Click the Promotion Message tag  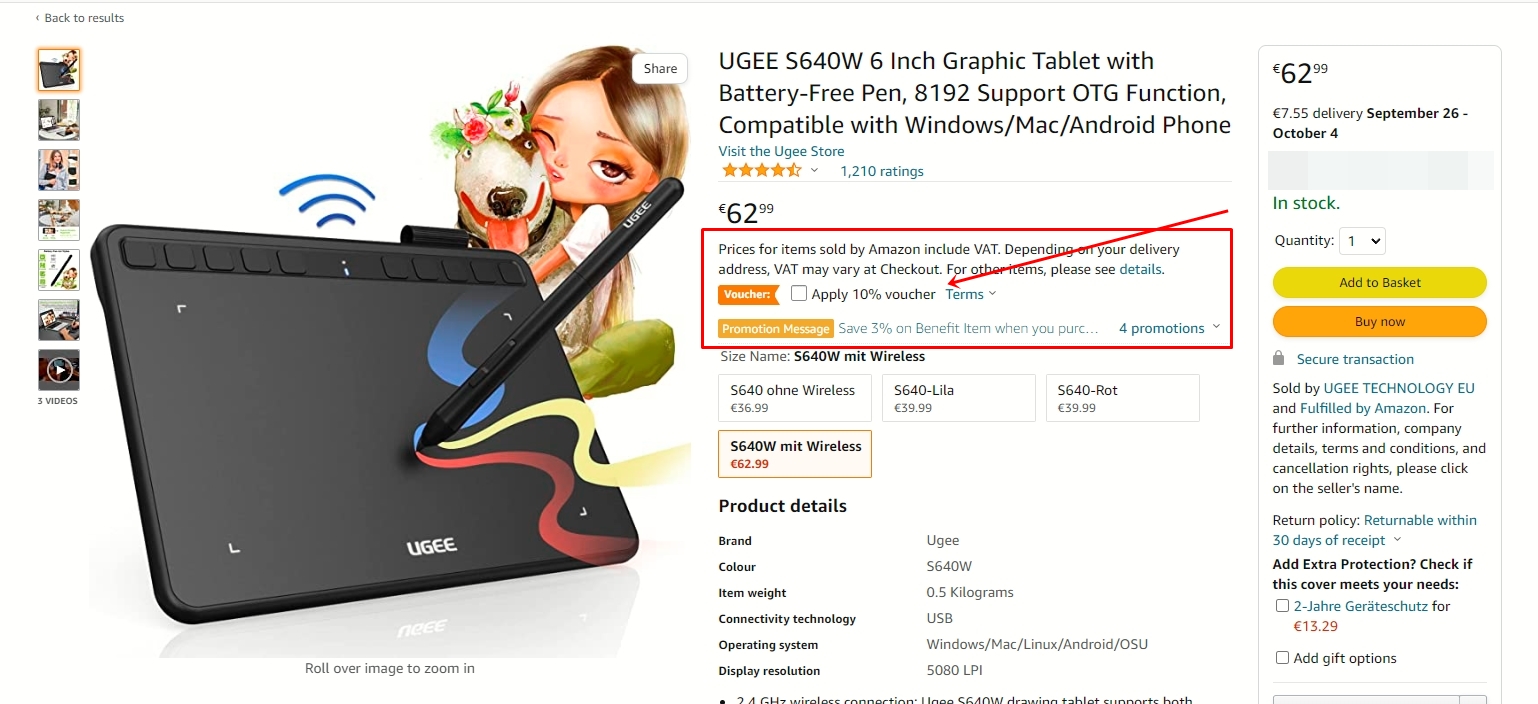click(x=776, y=329)
